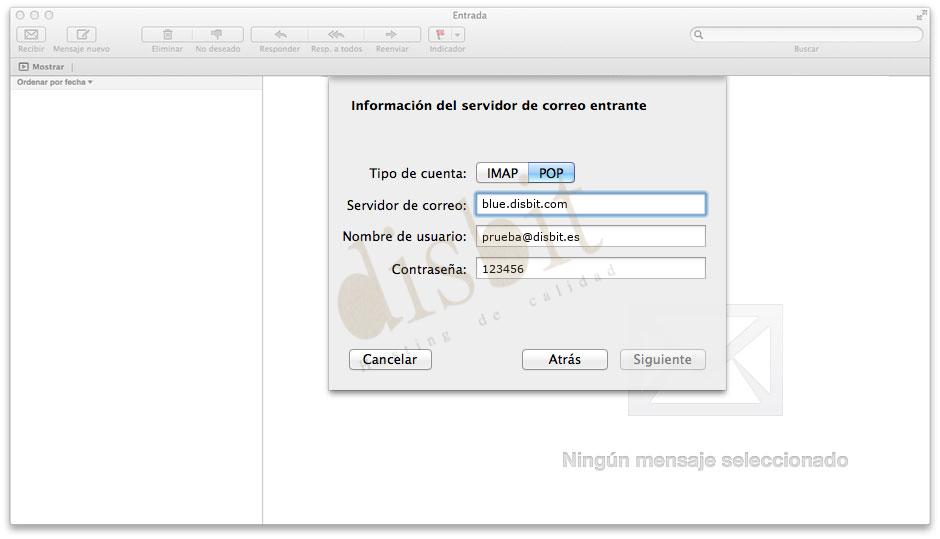Screen dimensions: 940x539
Task: Click the Siguiente button
Action: [662, 359]
